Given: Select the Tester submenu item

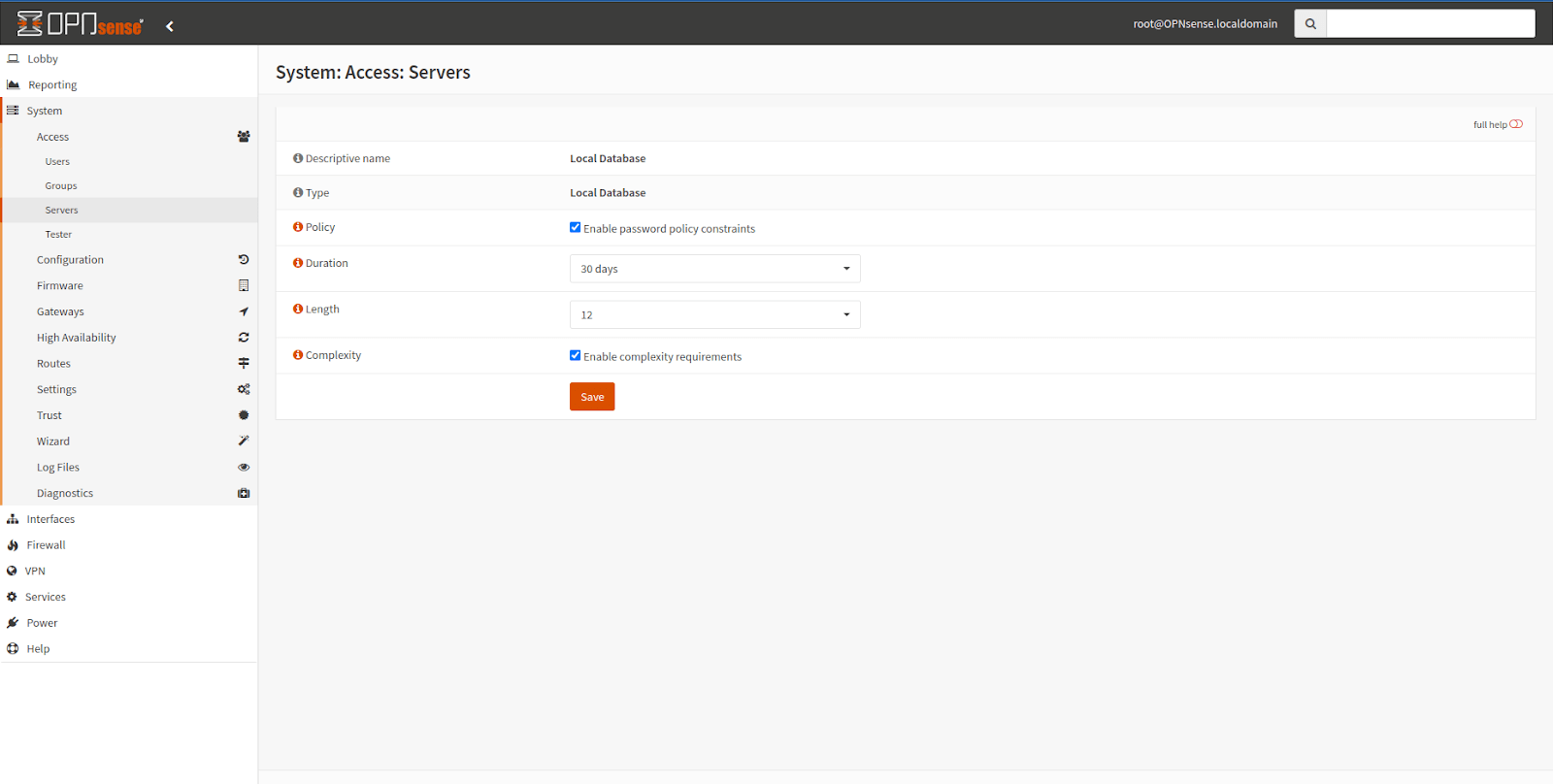Looking at the screenshot, I should point(58,235).
